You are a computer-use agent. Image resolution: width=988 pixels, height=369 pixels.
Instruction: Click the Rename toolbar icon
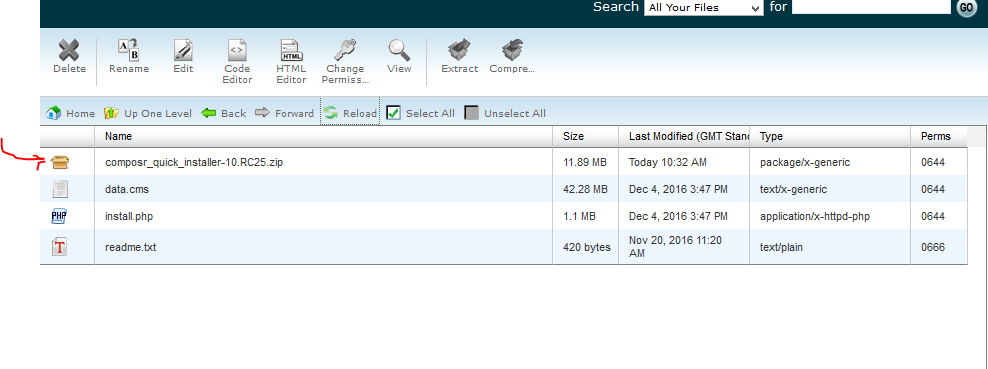[x=129, y=50]
